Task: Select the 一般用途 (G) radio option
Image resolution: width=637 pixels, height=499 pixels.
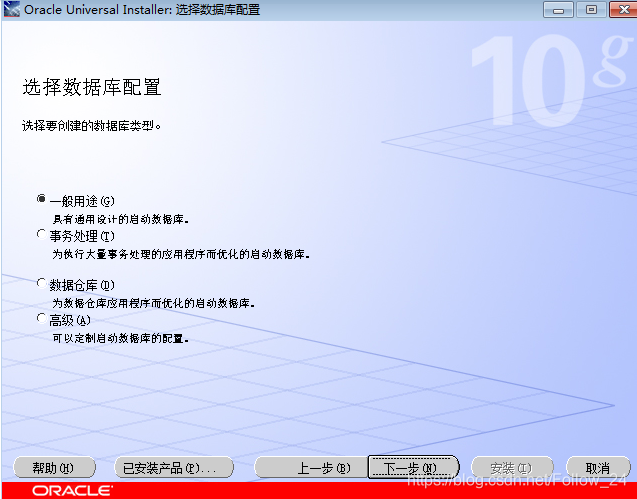Action: coord(41,199)
